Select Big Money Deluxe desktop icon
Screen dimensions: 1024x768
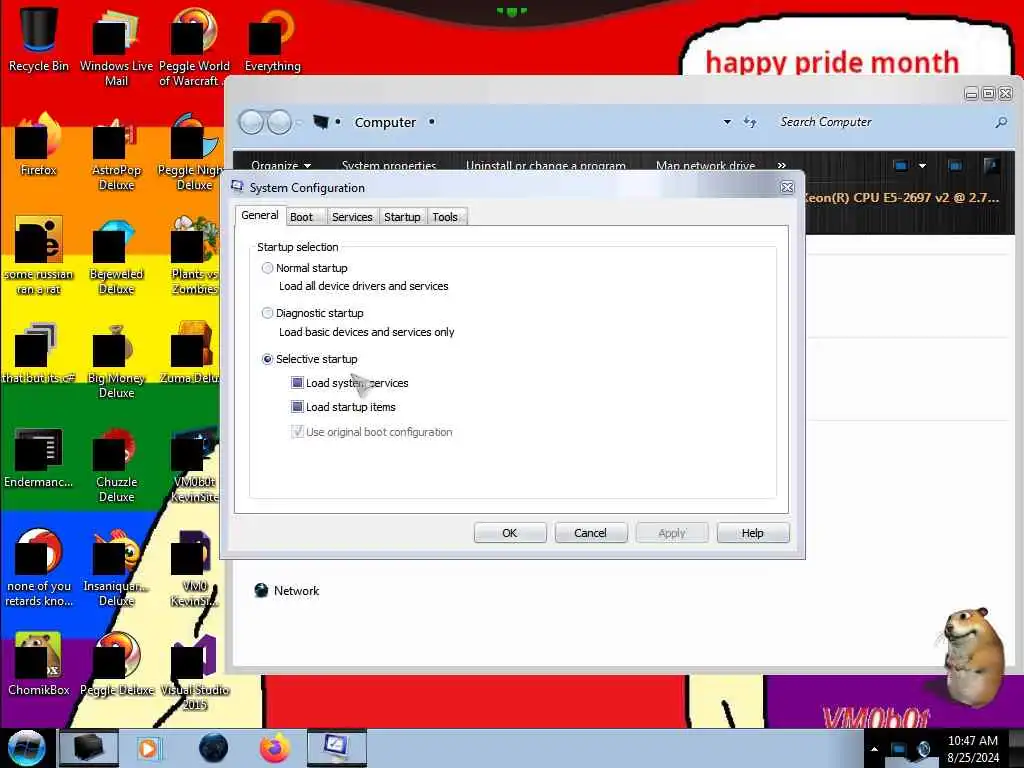click(x=116, y=360)
